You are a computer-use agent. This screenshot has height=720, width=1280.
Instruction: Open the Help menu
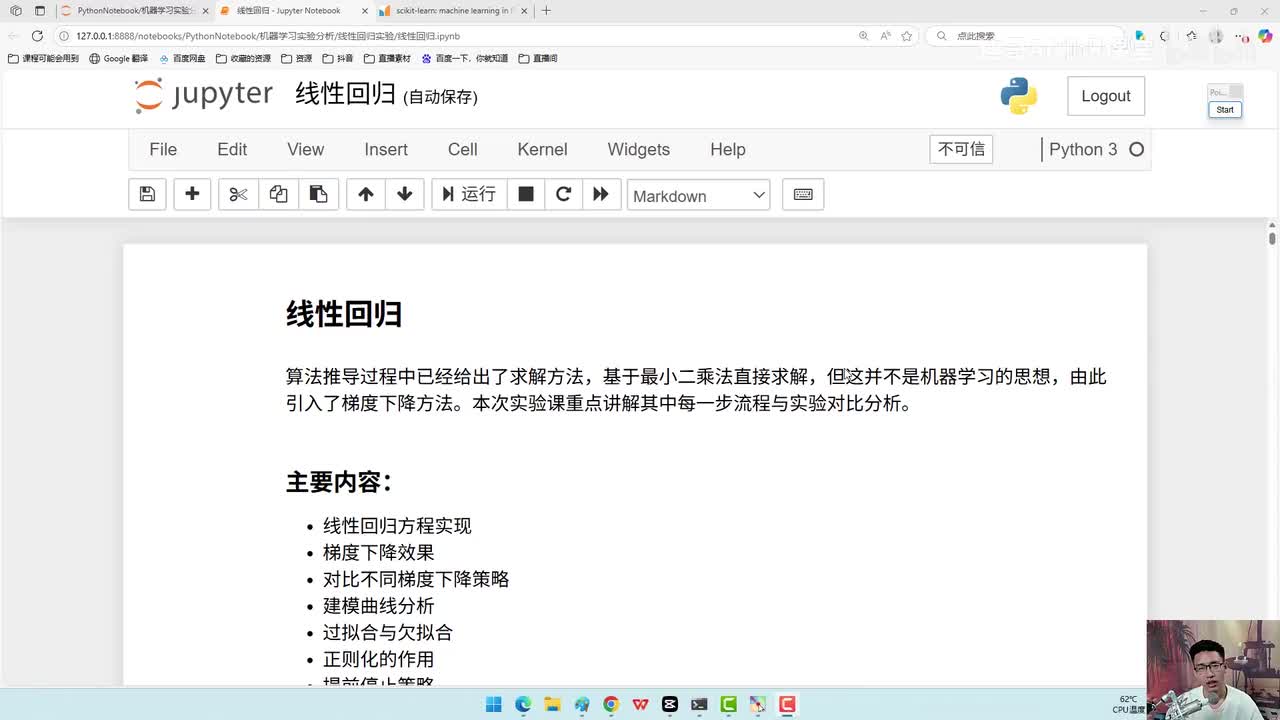(x=728, y=149)
